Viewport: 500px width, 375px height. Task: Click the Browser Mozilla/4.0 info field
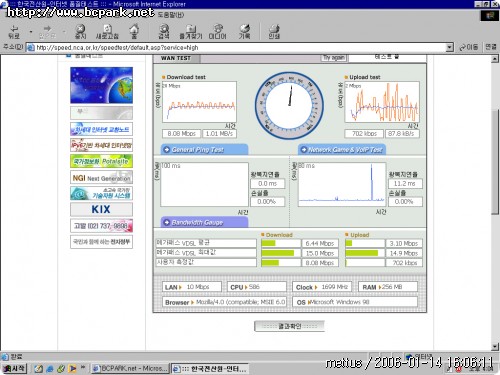(x=224, y=302)
